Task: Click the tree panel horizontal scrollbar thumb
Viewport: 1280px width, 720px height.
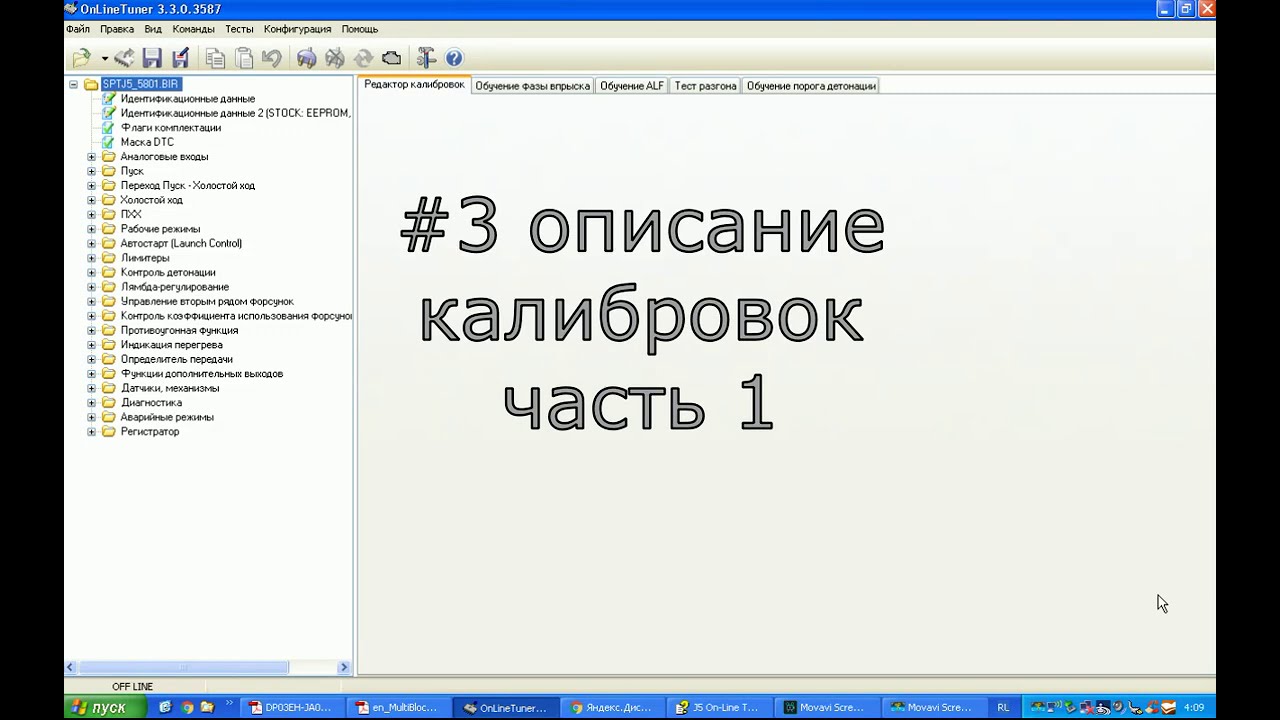Action: tap(184, 667)
